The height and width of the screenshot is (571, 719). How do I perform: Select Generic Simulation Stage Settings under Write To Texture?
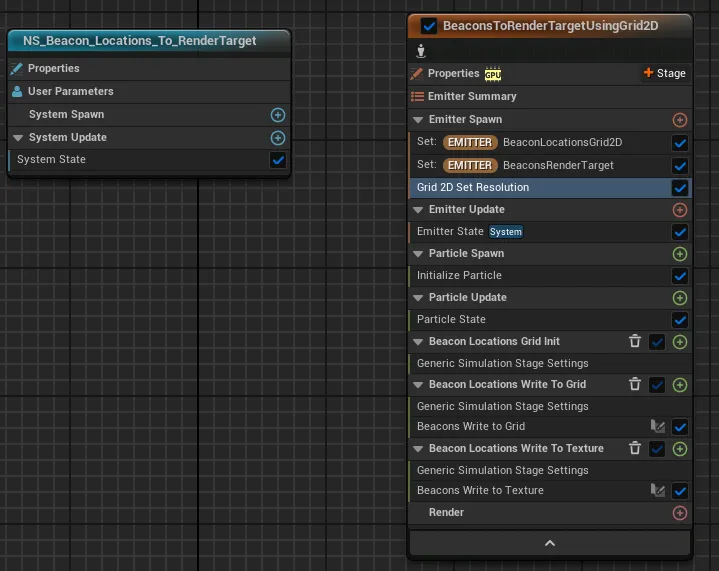pos(550,470)
